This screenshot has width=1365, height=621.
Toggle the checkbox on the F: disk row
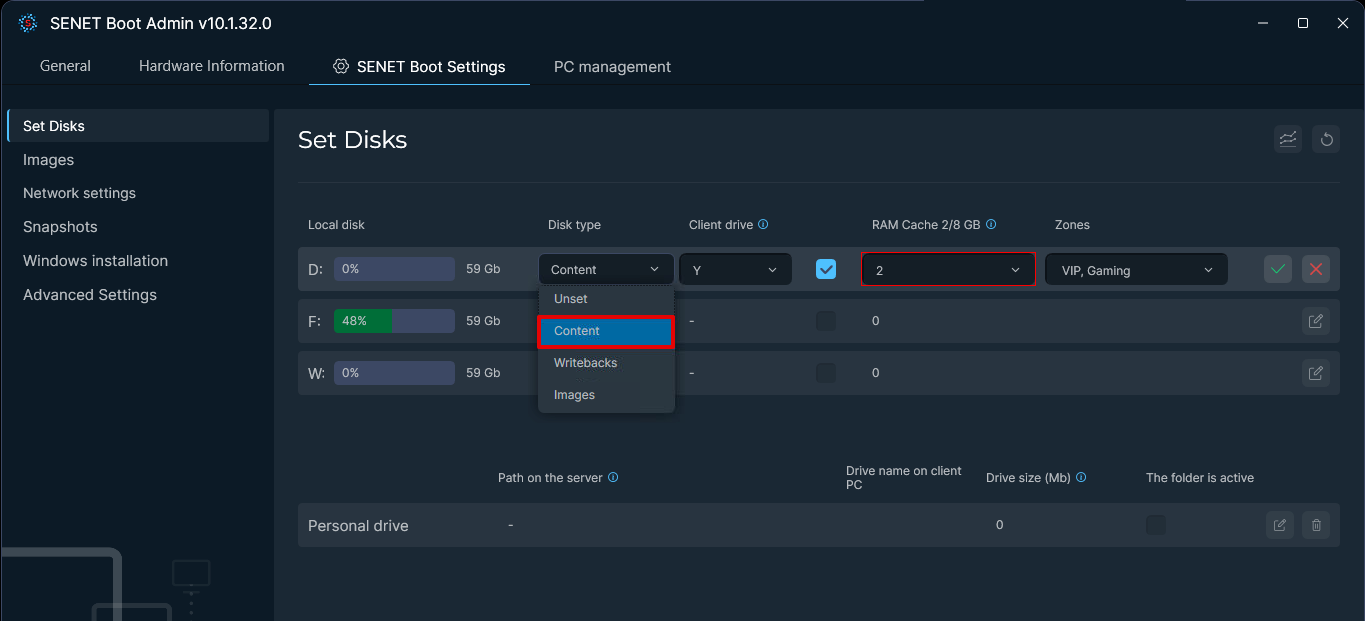click(x=825, y=320)
